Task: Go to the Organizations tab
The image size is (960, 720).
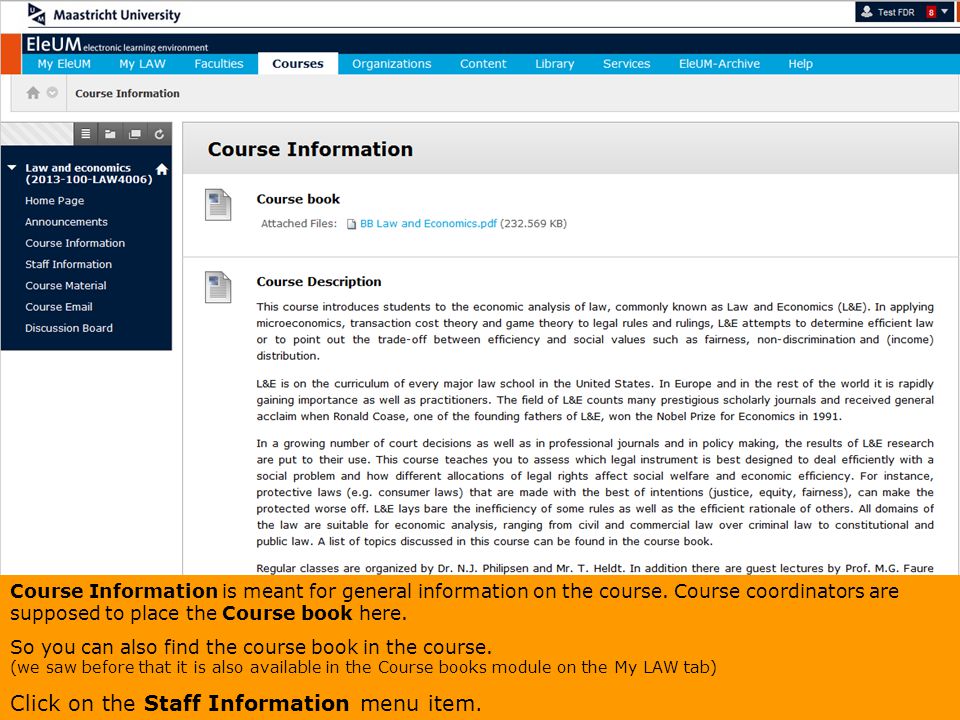Action: click(x=391, y=64)
